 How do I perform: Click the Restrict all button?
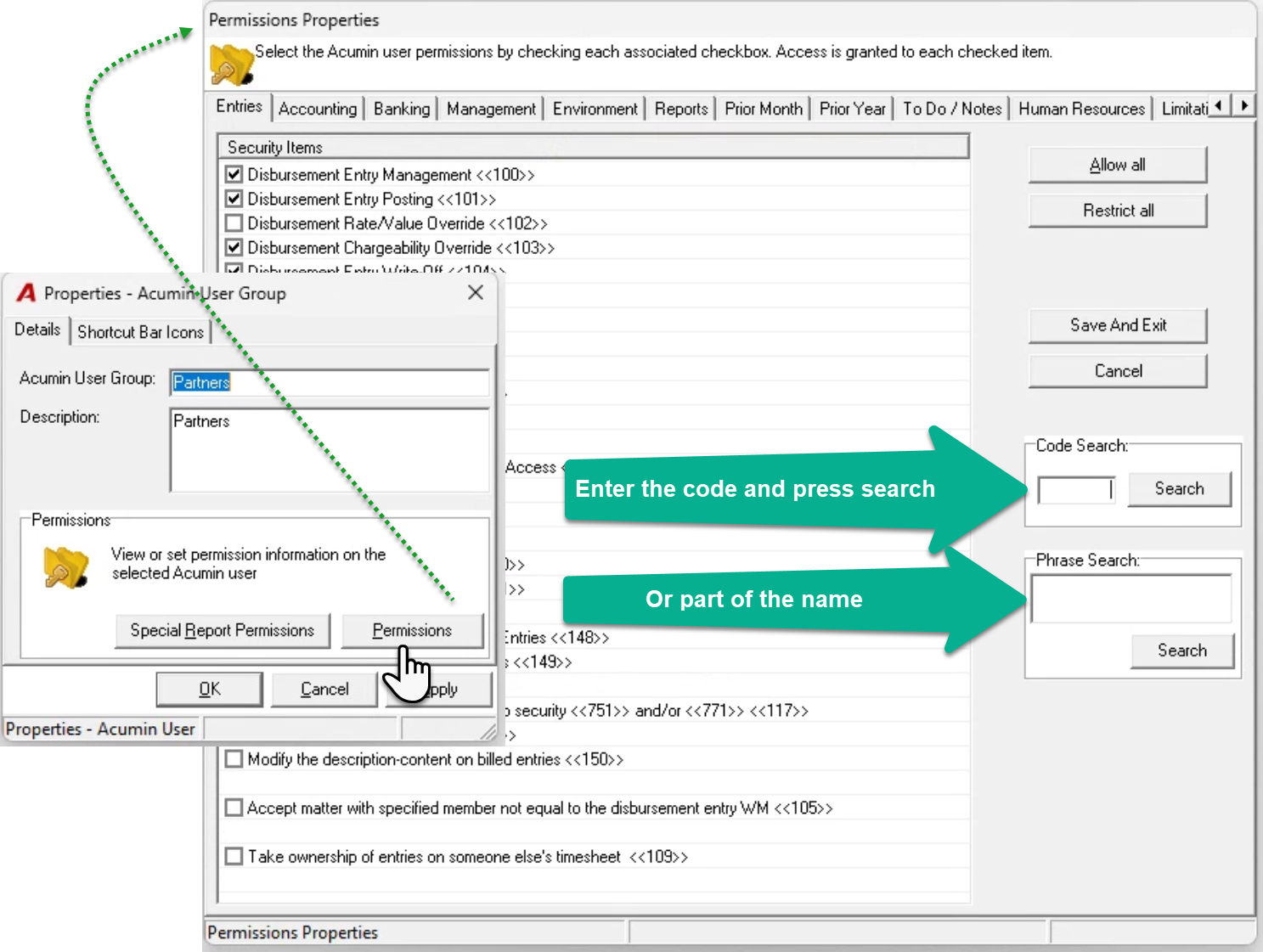tap(1118, 211)
